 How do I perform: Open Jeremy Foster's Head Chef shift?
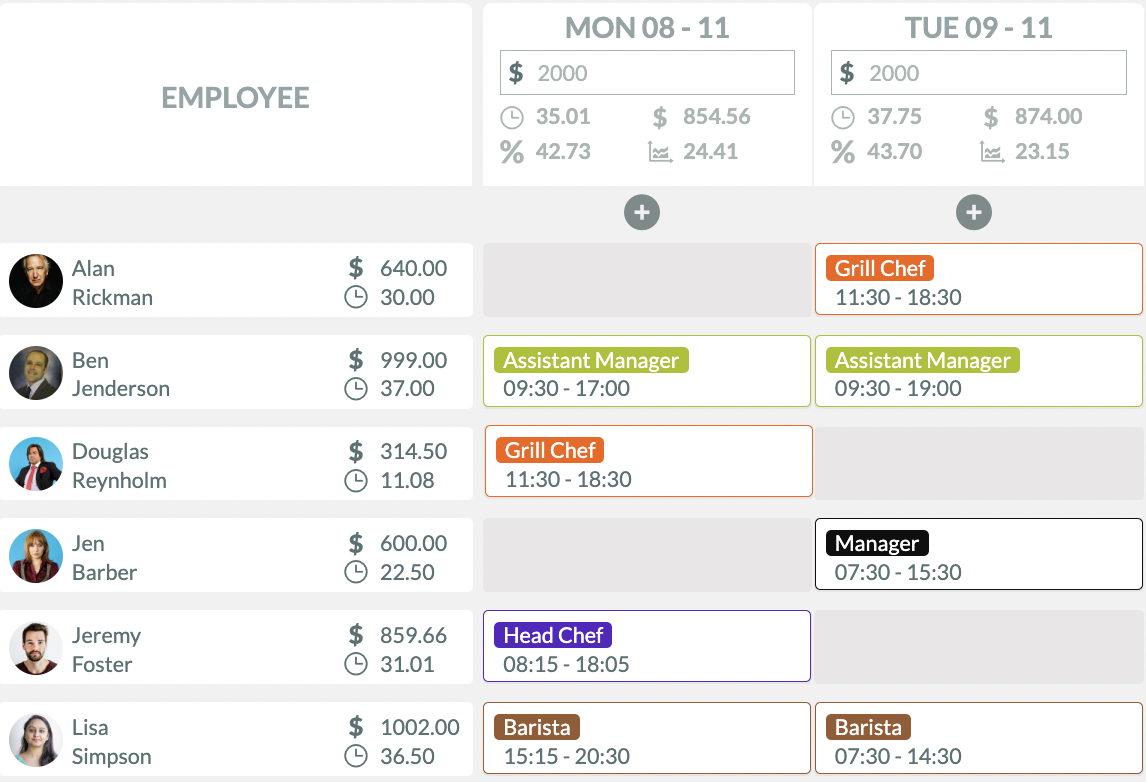(x=647, y=646)
